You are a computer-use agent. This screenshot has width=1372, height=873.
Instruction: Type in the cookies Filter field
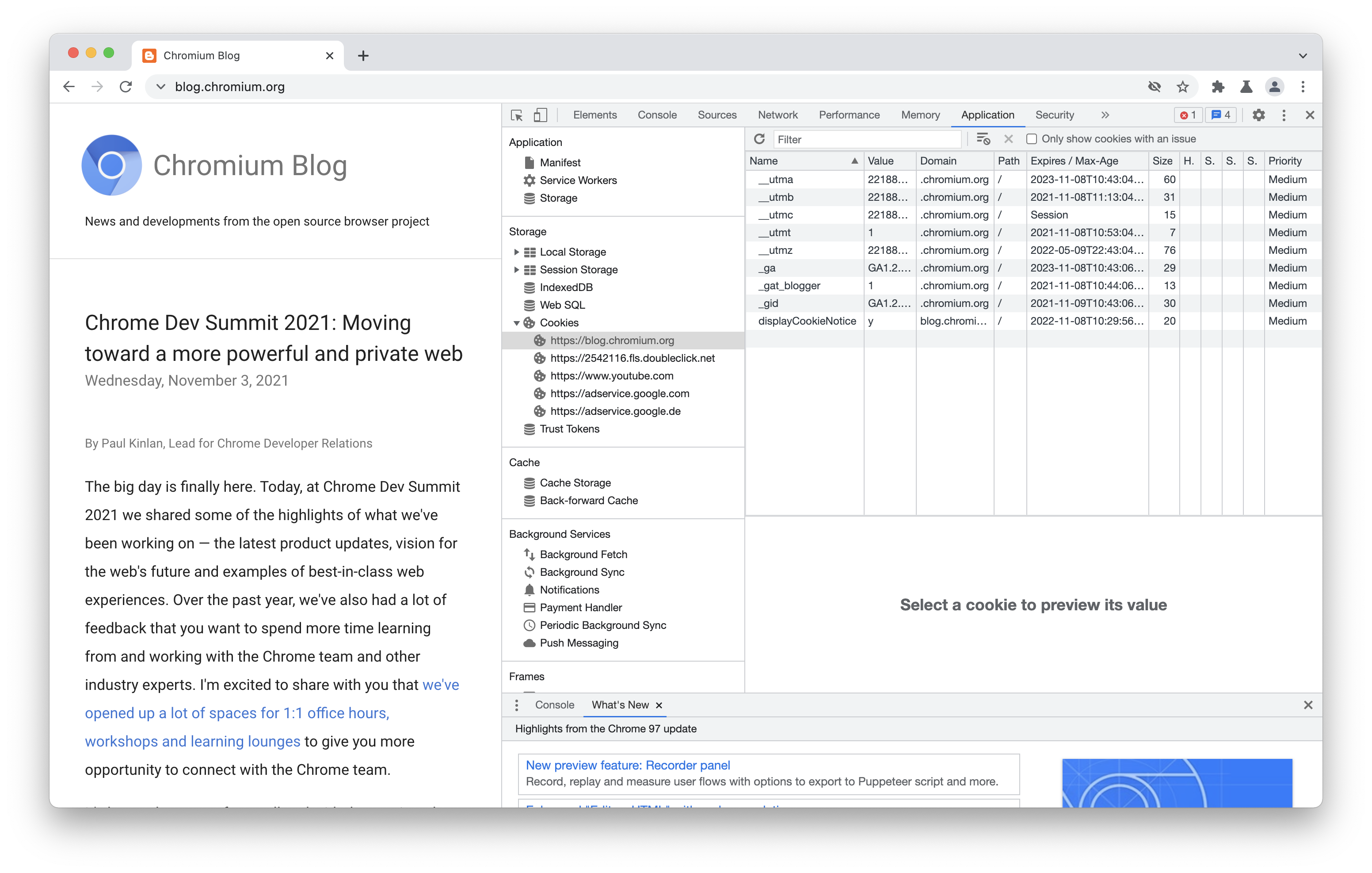867,139
